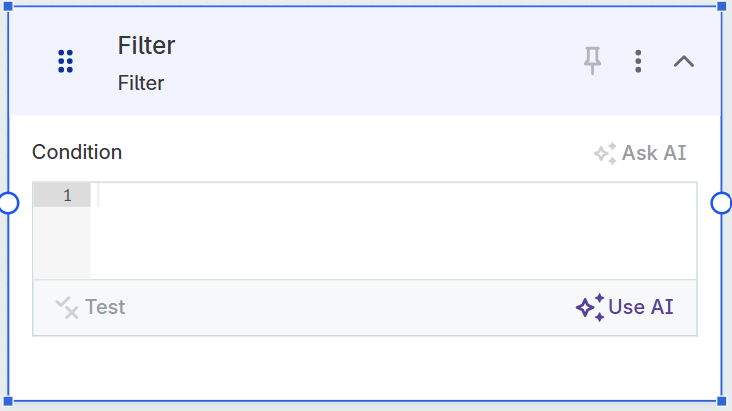This screenshot has width=732, height=411.
Task: Open the three-dot more options menu
Action: pos(638,61)
